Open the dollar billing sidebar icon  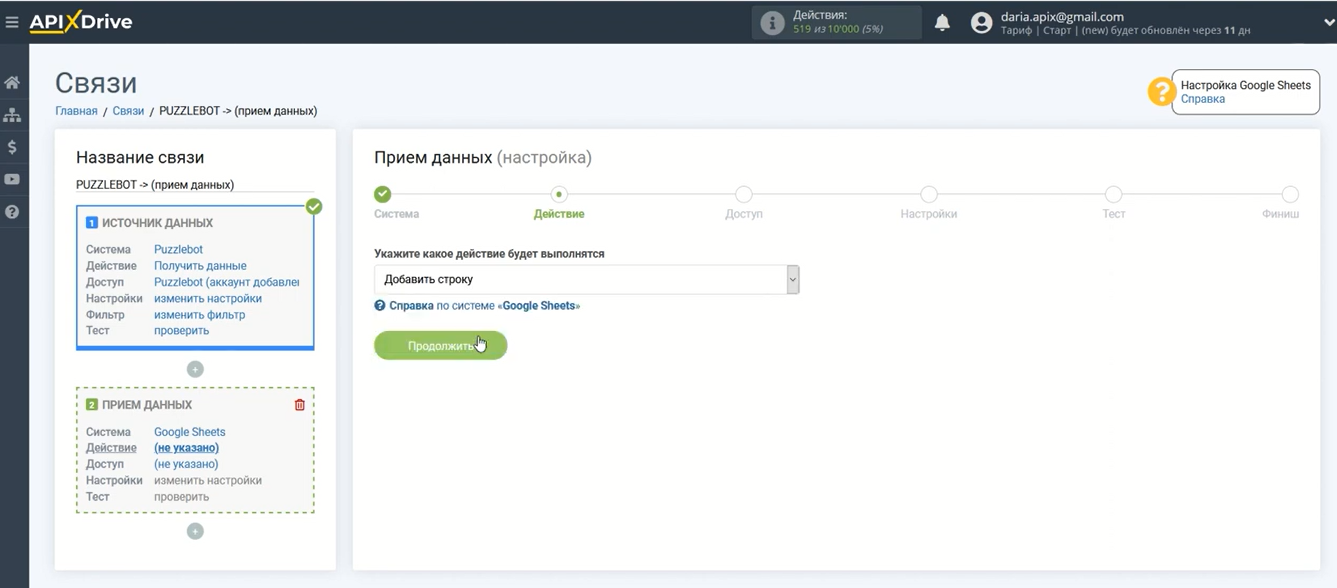tap(12, 147)
